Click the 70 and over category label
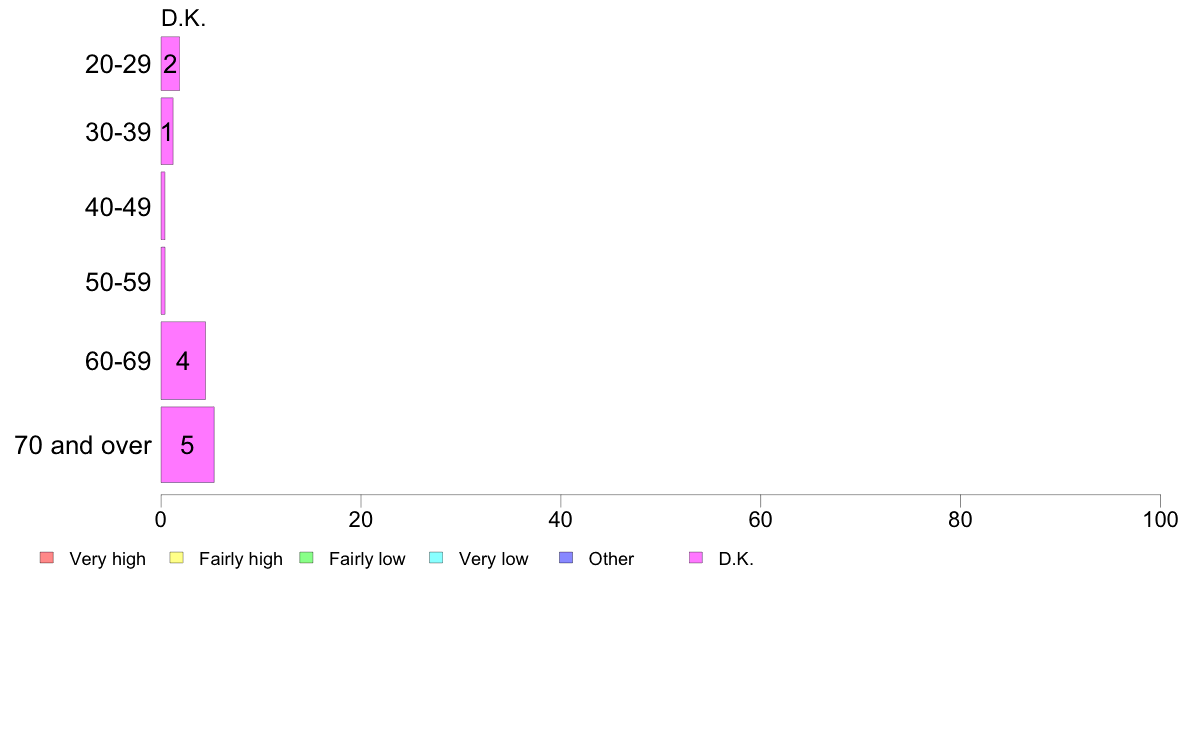 [83, 445]
